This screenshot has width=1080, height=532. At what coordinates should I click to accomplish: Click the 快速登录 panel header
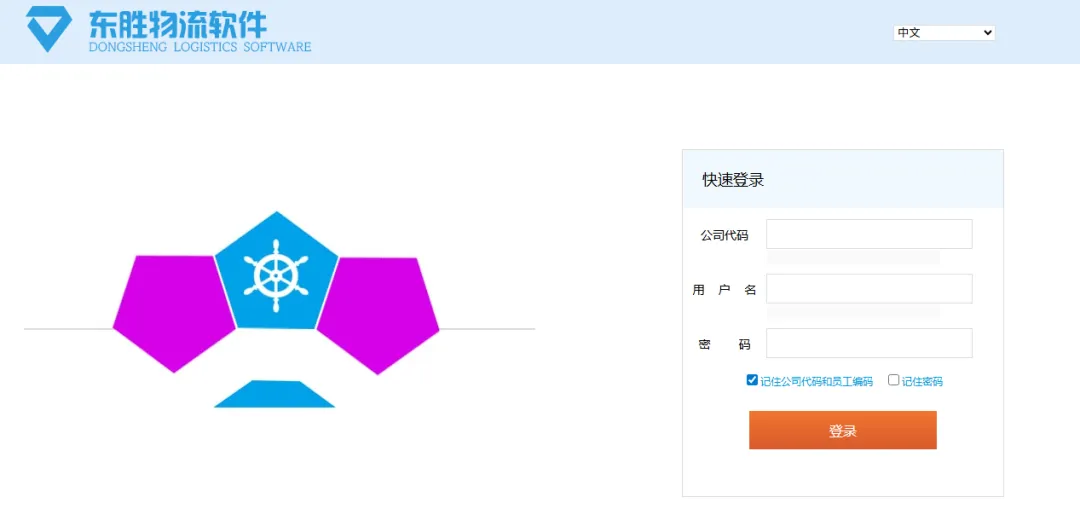click(x=733, y=180)
